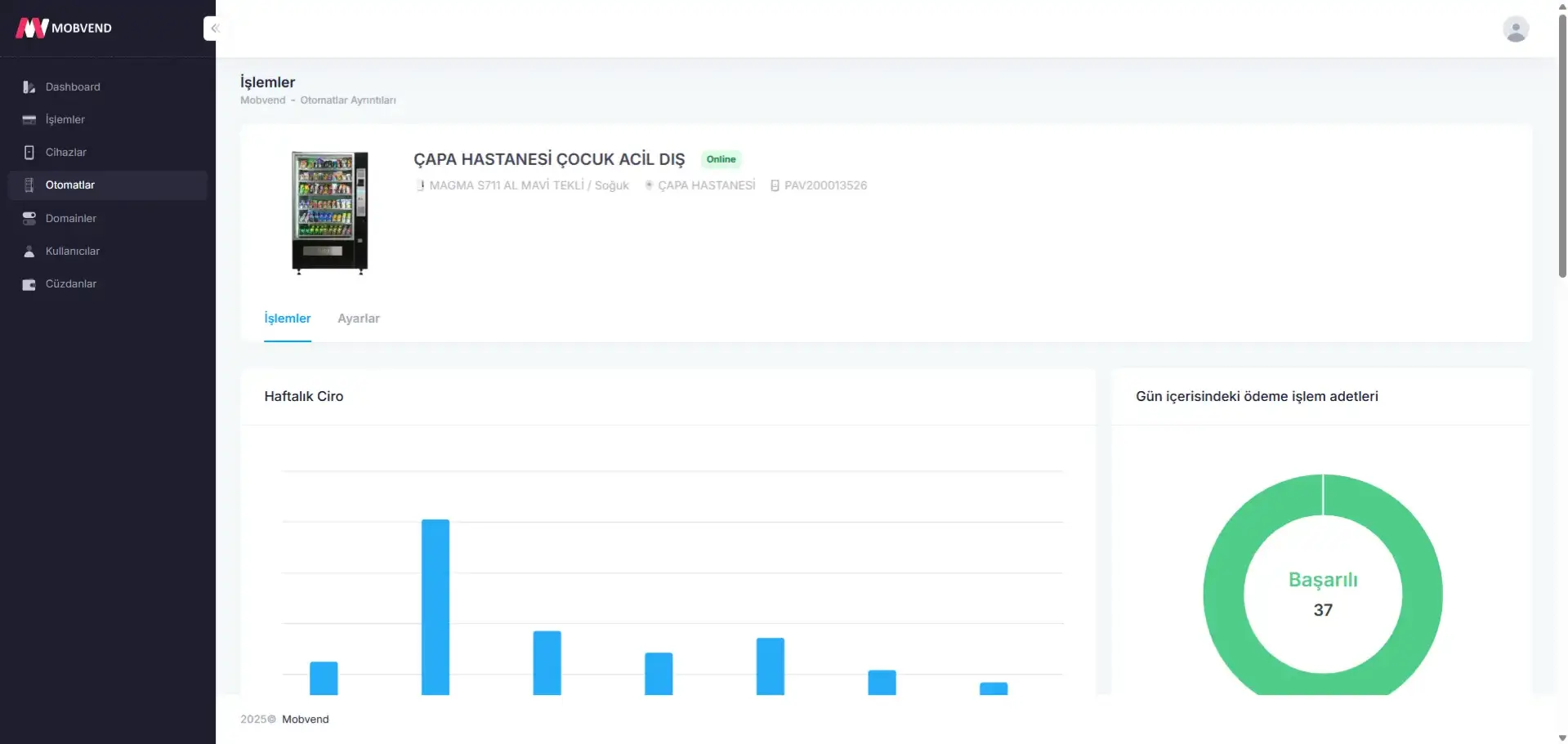Click the Online status badge
Screen dimensions: 1568x744
click(x=721, y=159)
